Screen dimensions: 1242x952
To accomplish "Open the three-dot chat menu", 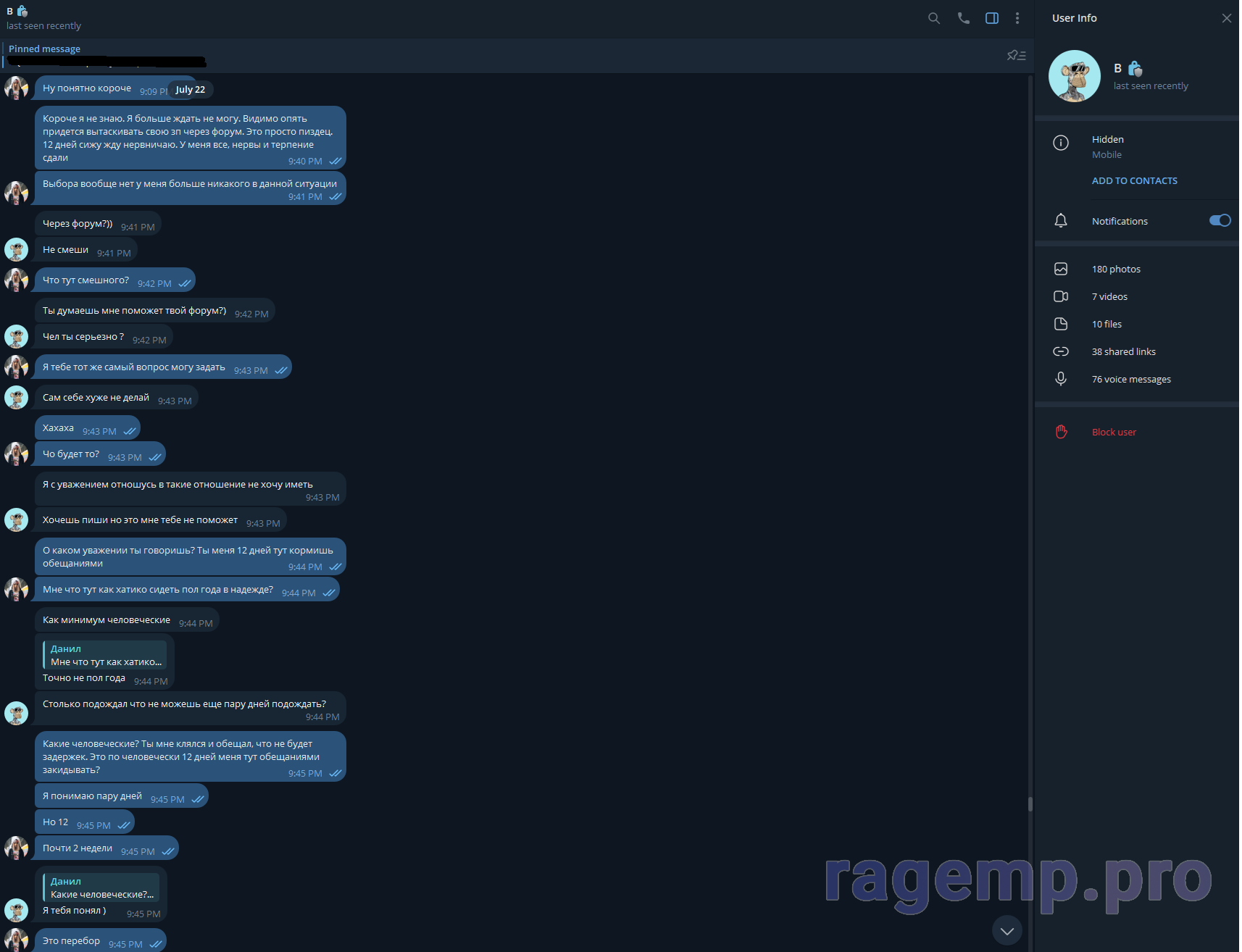I will point(1017,19).
